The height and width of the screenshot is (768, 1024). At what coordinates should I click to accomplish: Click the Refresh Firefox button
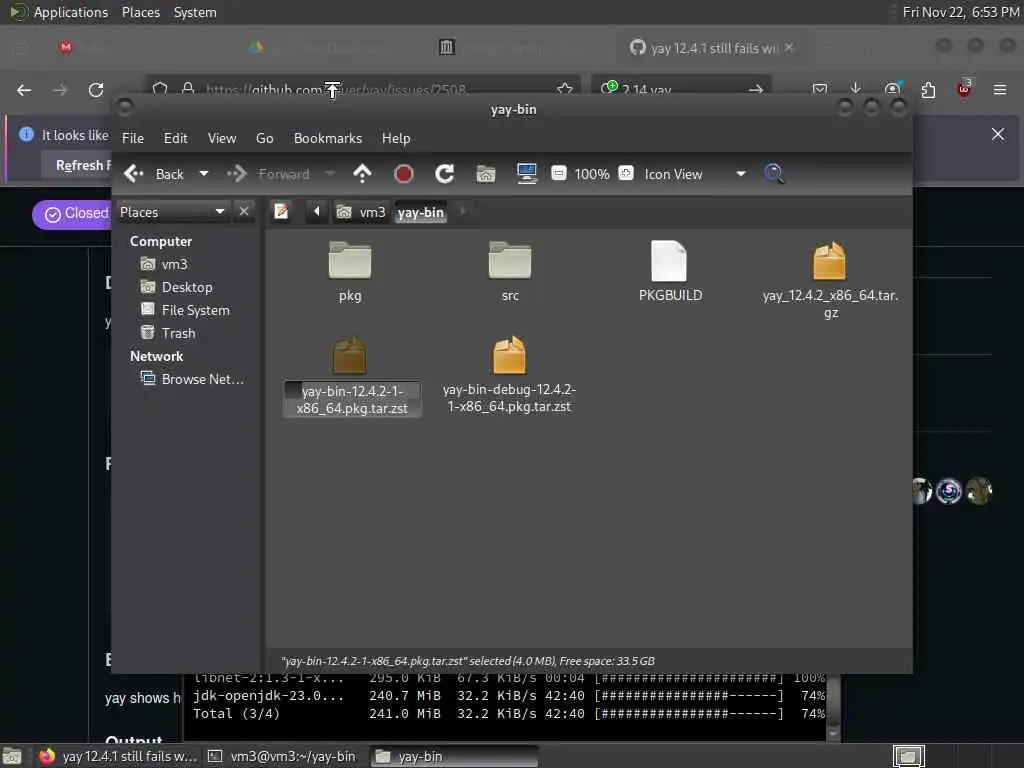(78, 165)
